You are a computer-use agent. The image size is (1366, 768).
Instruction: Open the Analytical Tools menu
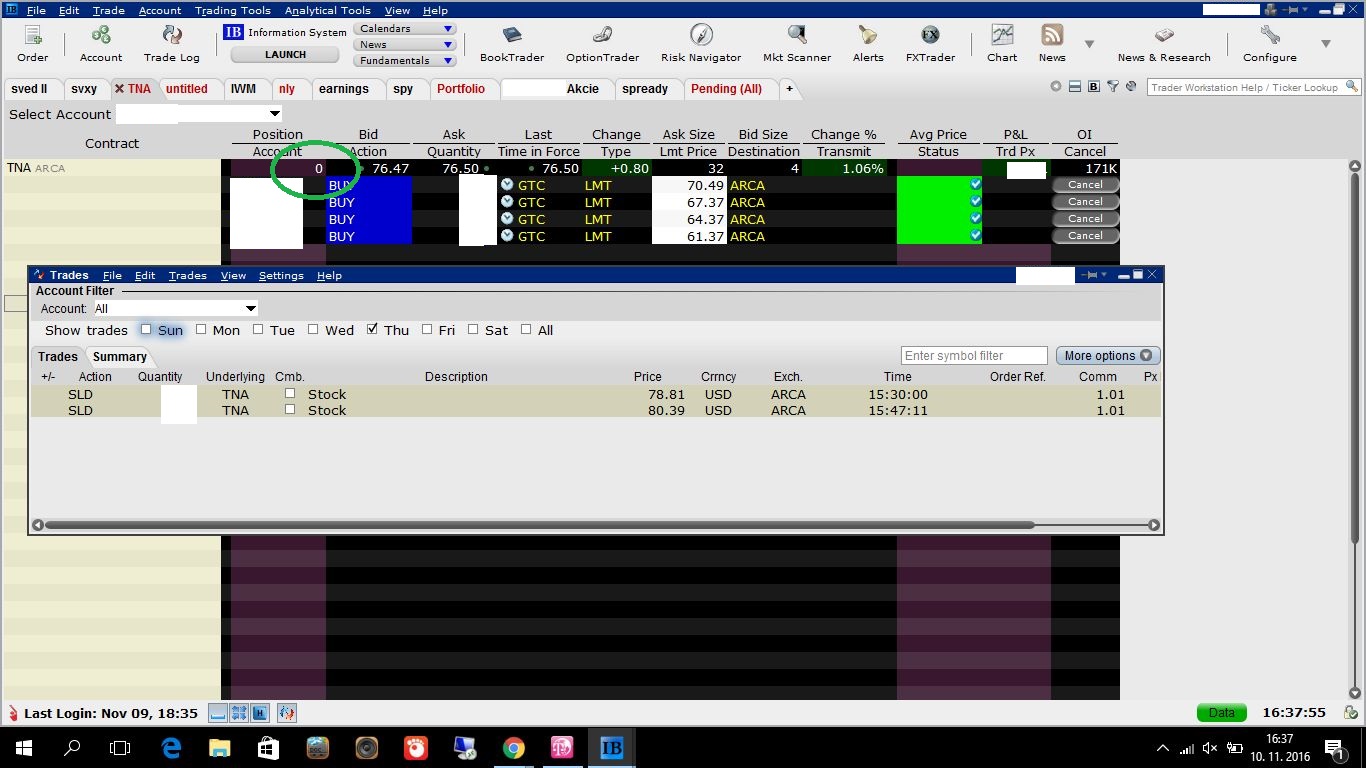click(328, 10)
